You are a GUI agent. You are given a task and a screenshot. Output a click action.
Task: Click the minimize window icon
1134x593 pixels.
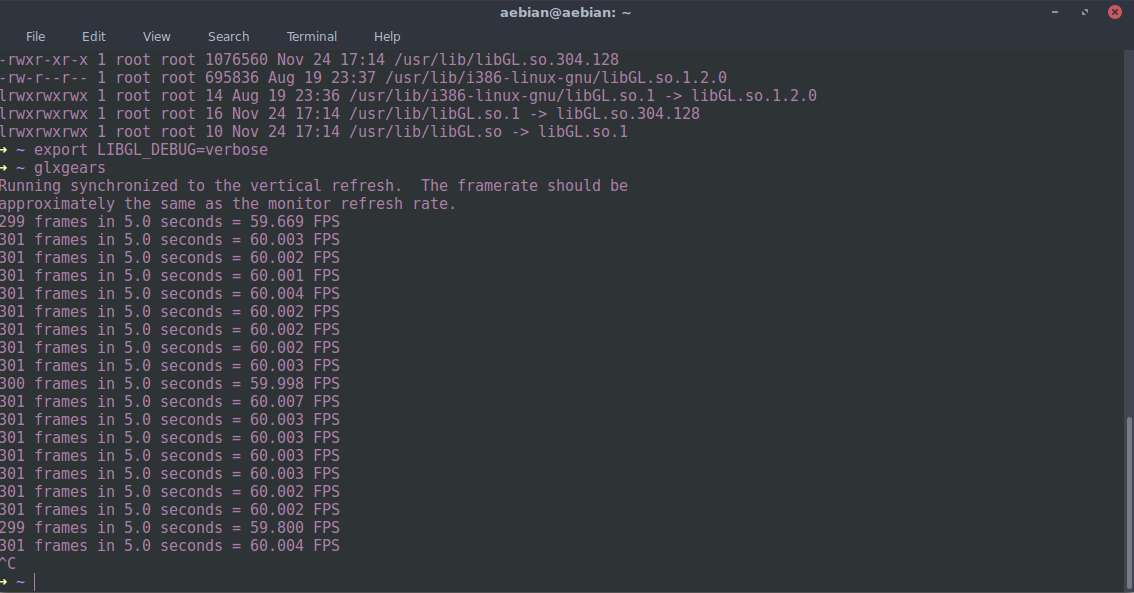click(1055, 12)
